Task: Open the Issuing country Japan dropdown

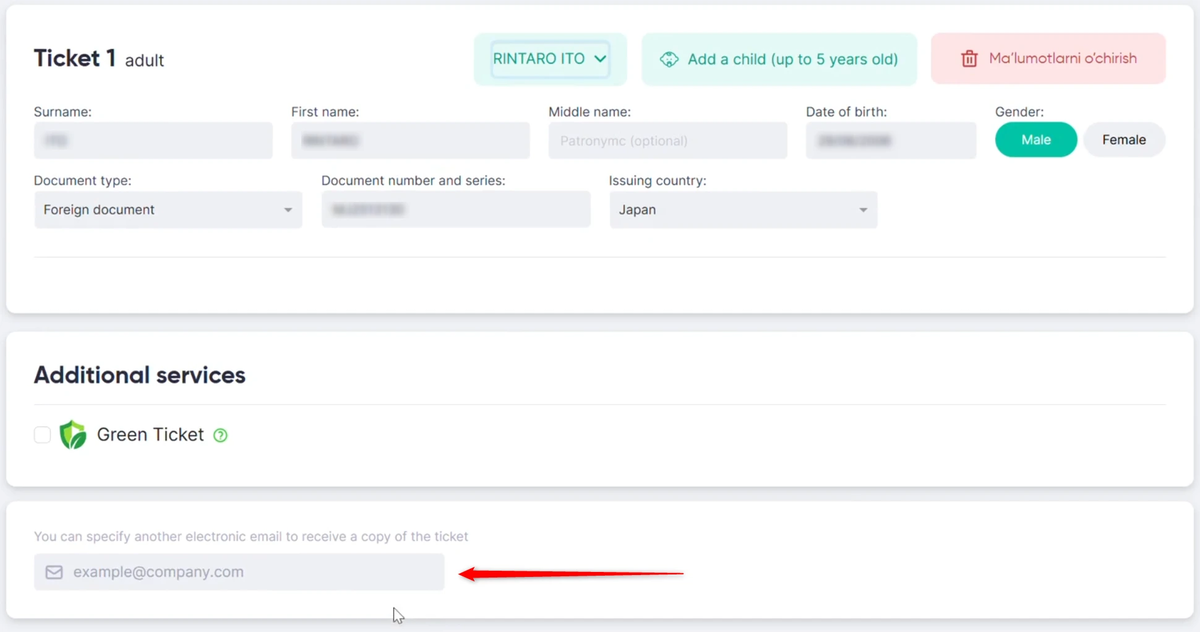Action: click(743, 210)
